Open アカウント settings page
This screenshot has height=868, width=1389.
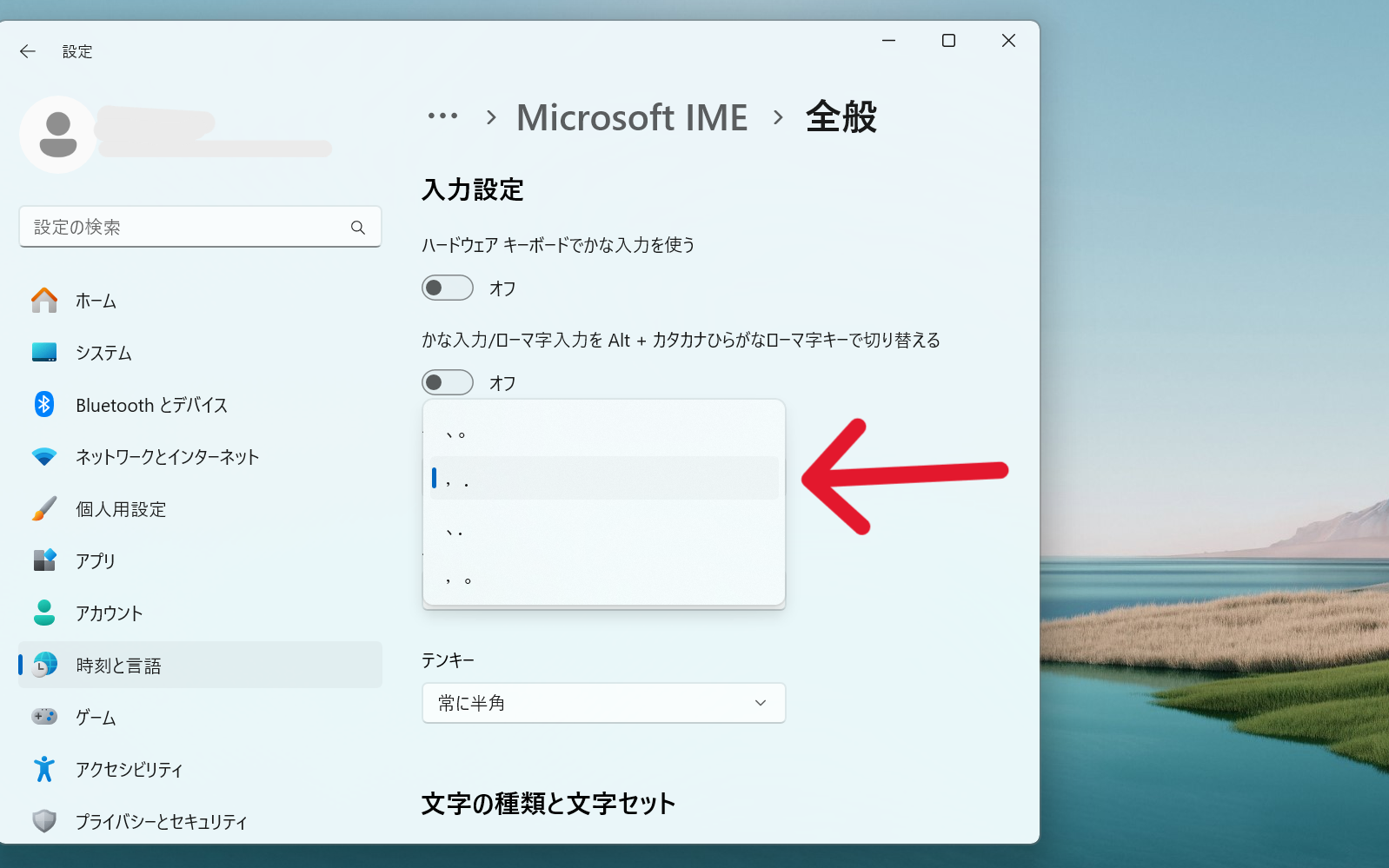click(x=200, y=613)
